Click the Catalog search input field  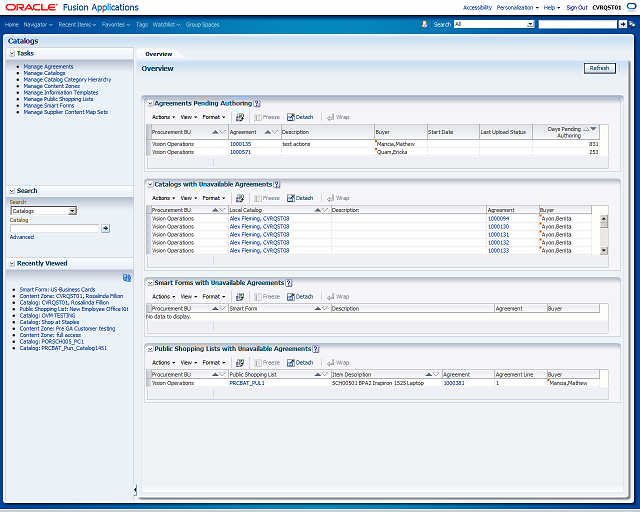tap(54, 228)
